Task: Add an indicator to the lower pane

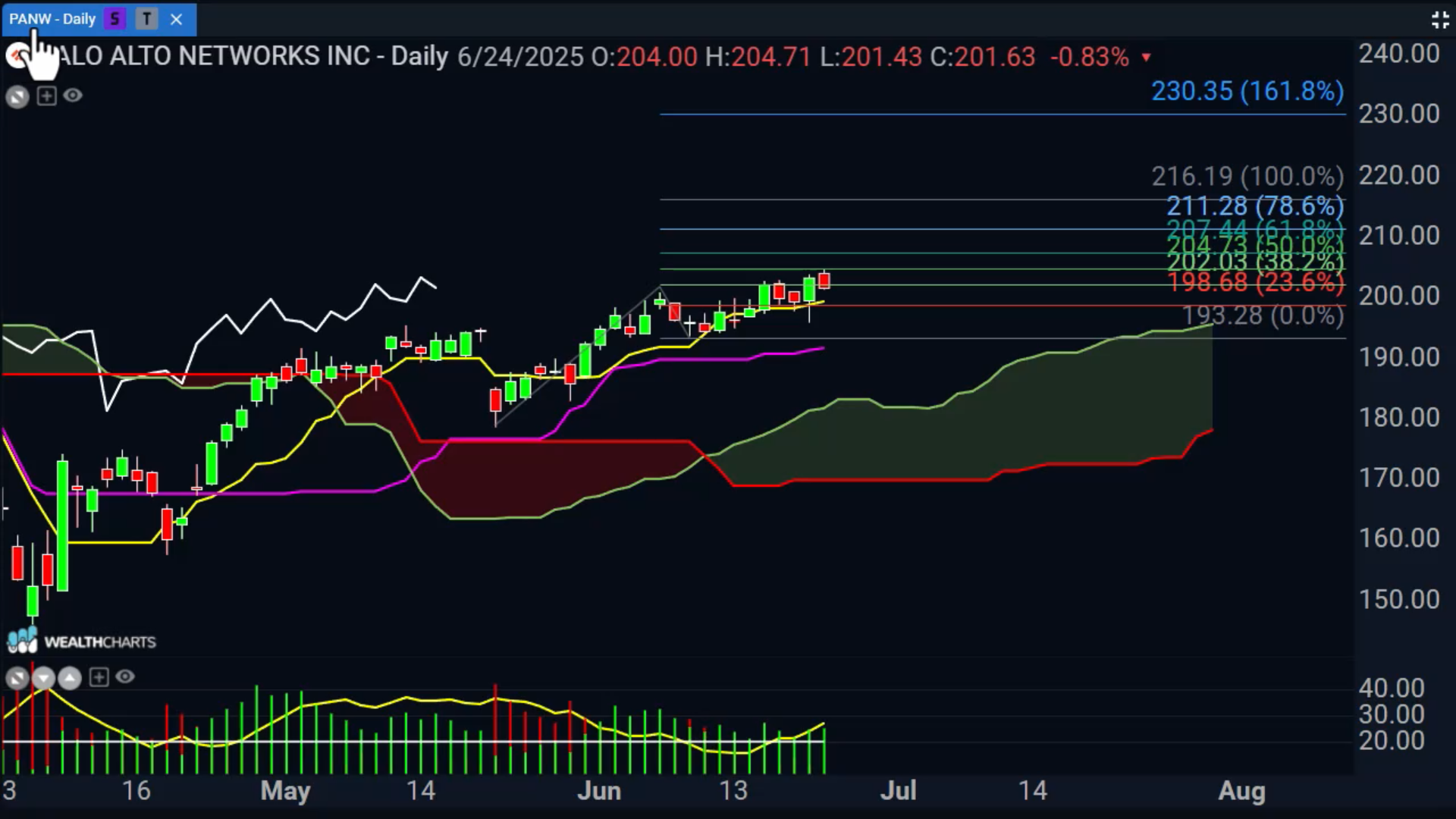Action: 99,676
